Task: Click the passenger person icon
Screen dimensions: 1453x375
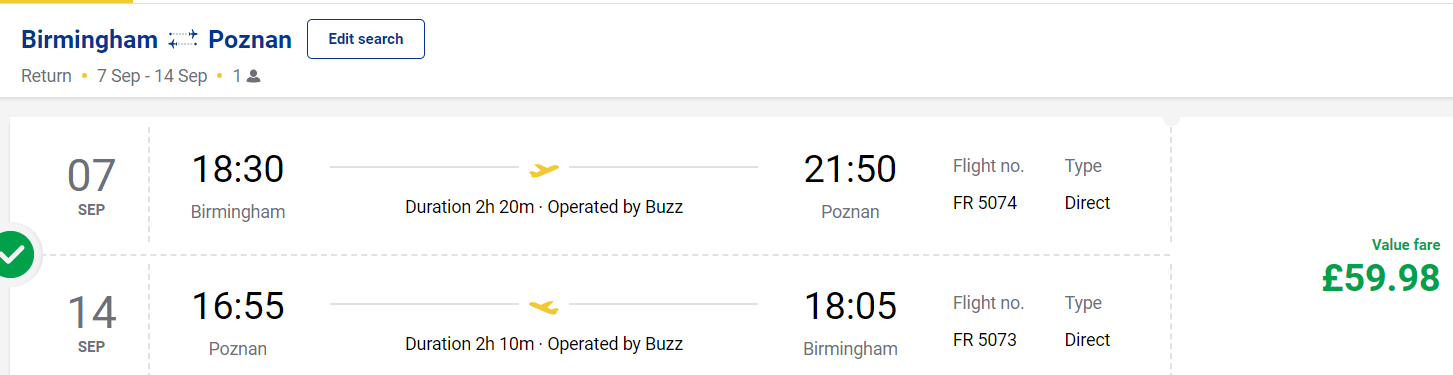Action: (253, 76)
